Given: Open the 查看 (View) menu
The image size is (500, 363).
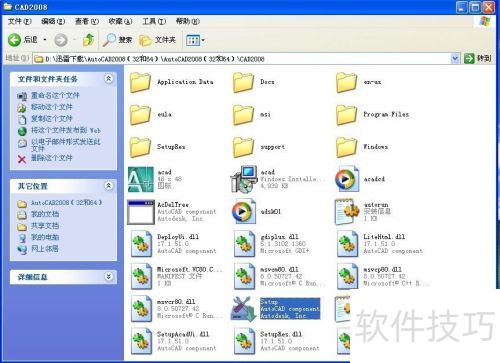Looking at the screenshot, I should [87, 22].
